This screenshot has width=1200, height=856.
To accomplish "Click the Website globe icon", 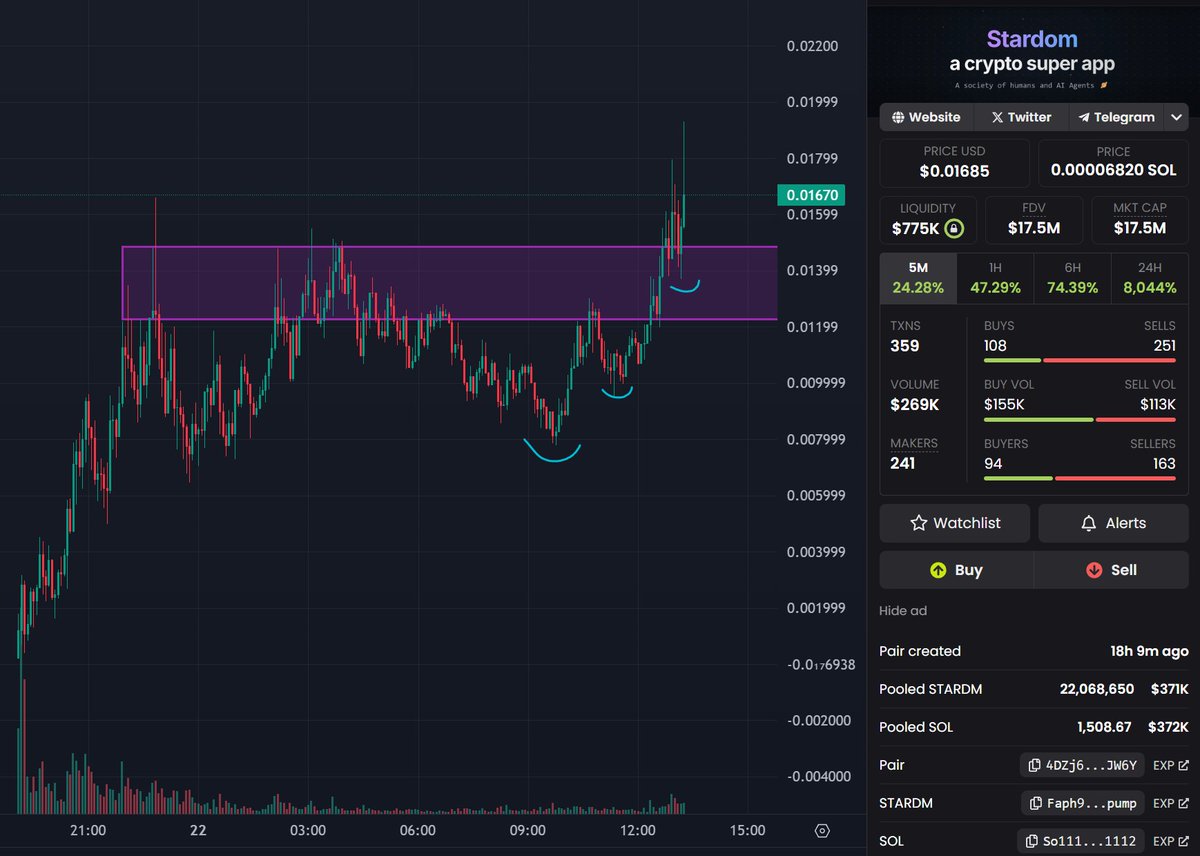I will 901,117.
